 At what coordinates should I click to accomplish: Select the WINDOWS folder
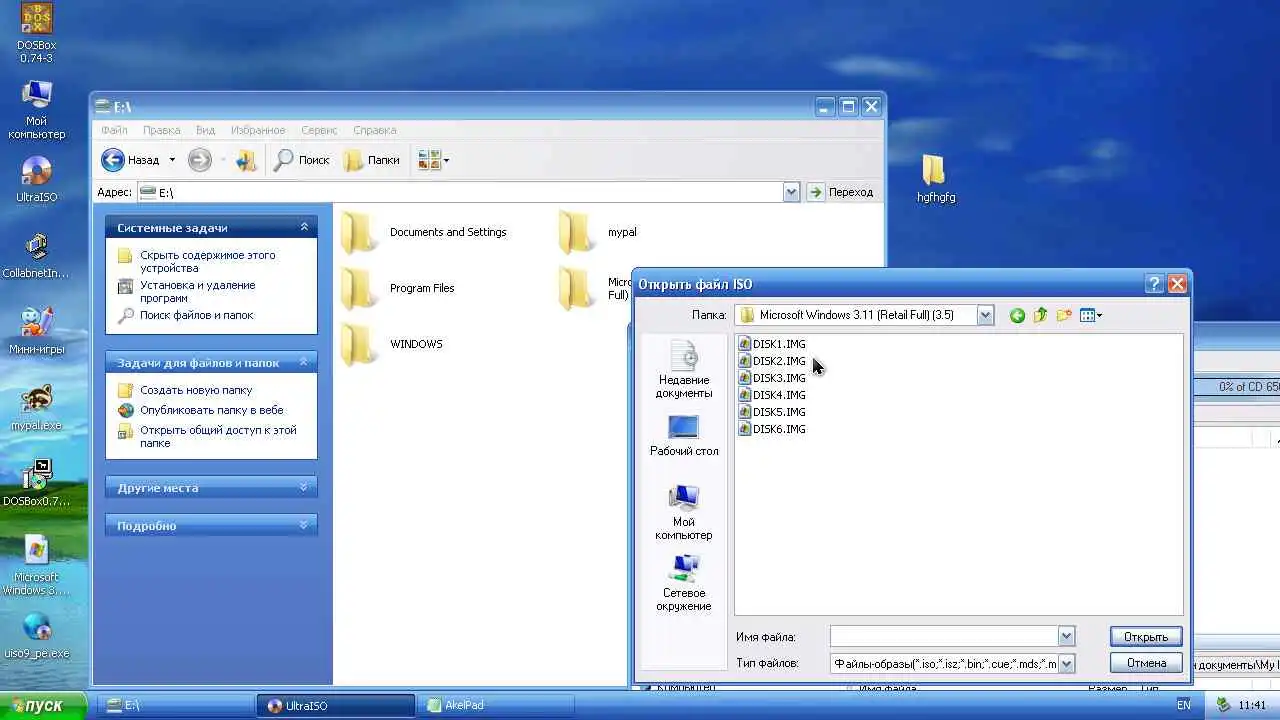pyautogui.click(x=392, y=344)
